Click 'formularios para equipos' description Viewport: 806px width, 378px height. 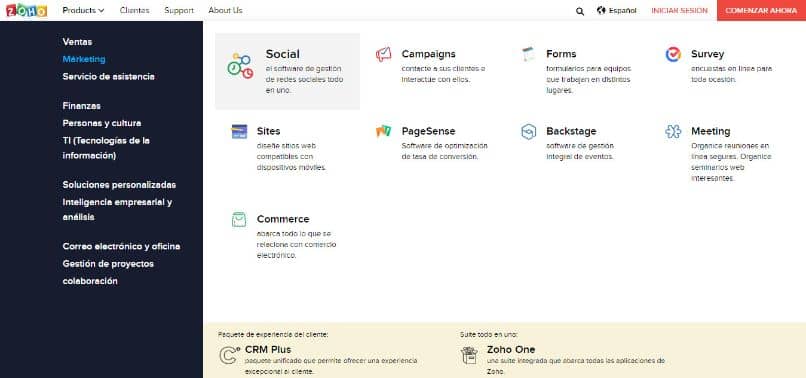pos(588,80)
